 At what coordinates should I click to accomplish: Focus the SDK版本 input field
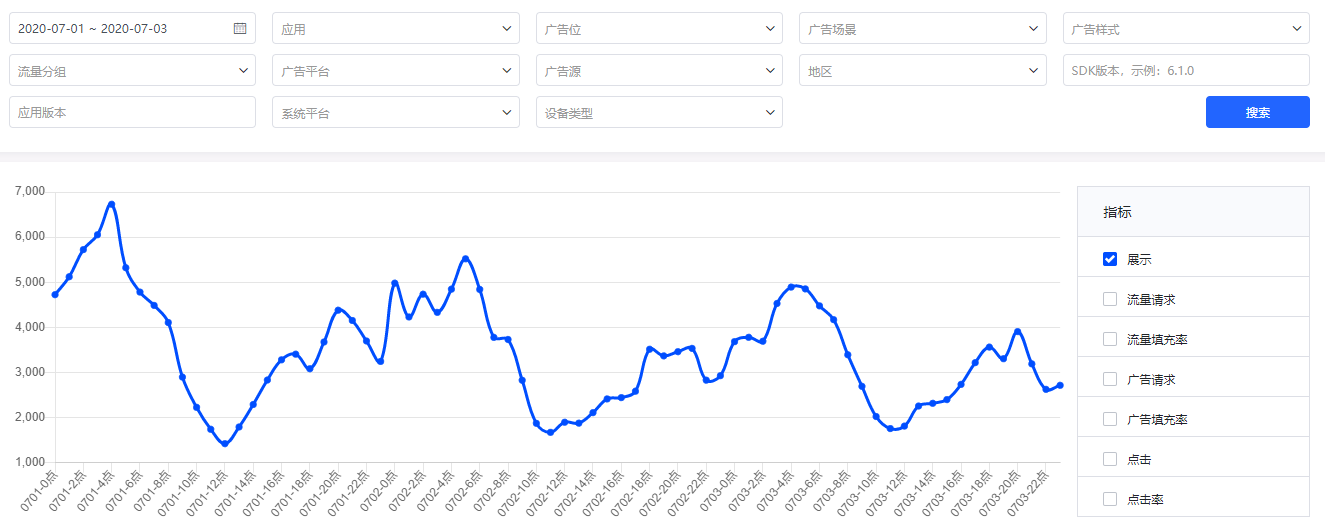pos(1186,70)
